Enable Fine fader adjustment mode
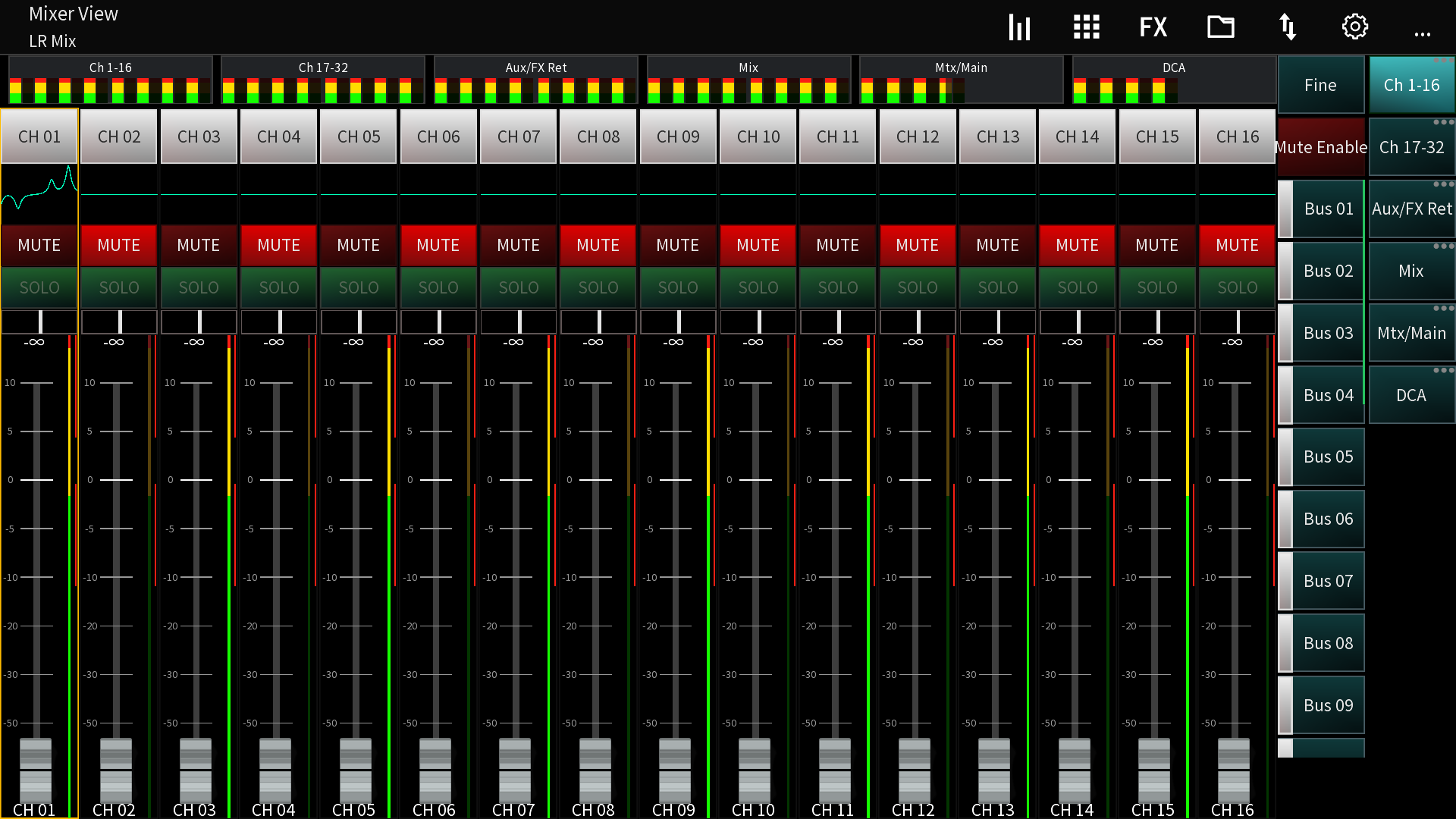The height and width of the screenshot is (819, 1456). point(1321,85)
